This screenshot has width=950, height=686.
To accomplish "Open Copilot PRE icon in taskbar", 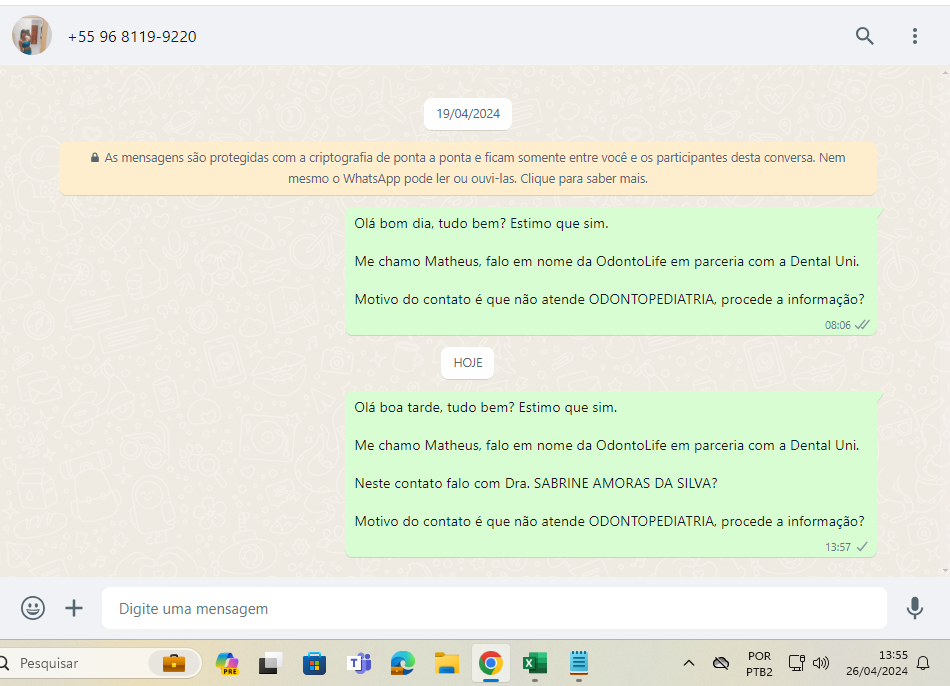I will (227, 664).
